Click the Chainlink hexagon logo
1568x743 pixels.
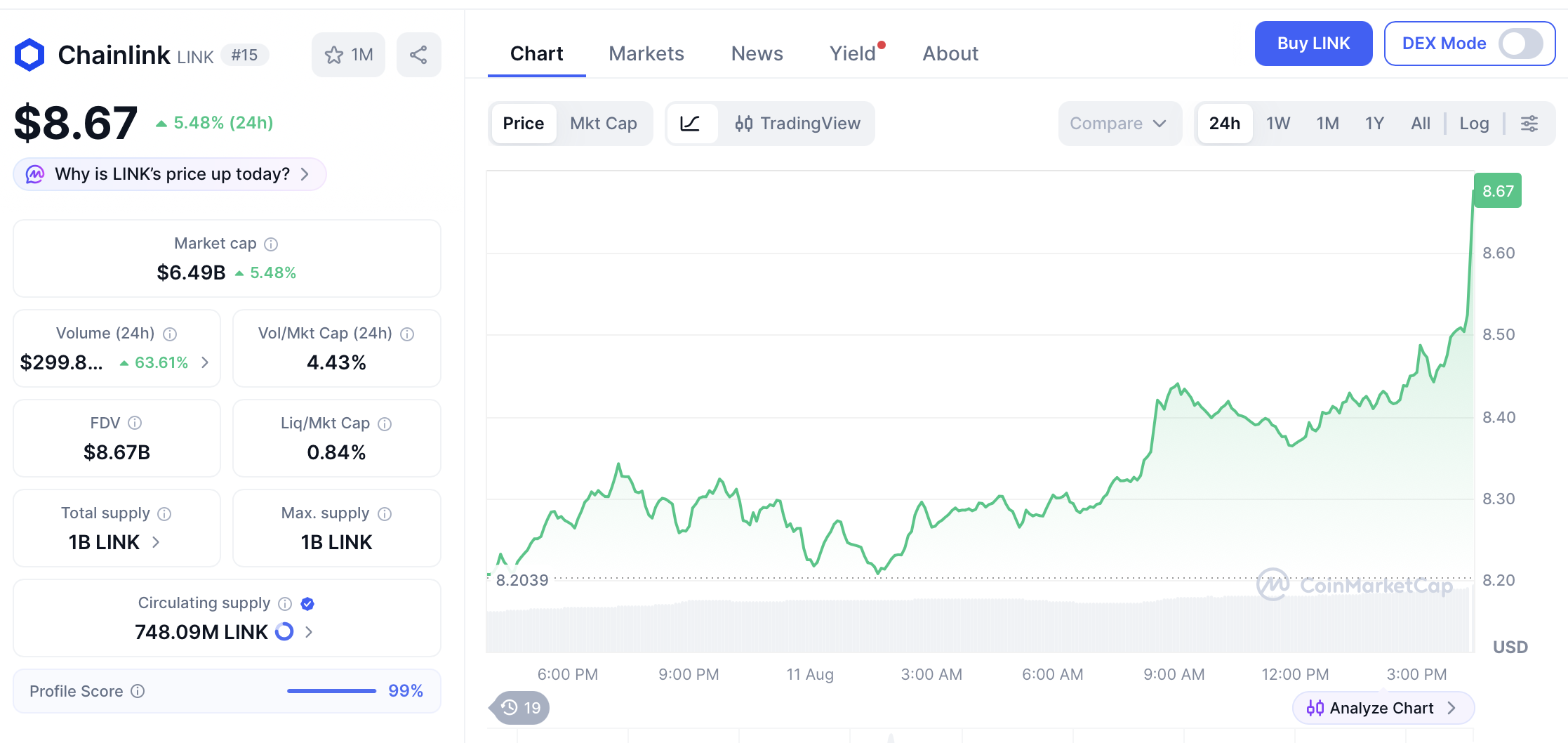click(x=29, y=55)
